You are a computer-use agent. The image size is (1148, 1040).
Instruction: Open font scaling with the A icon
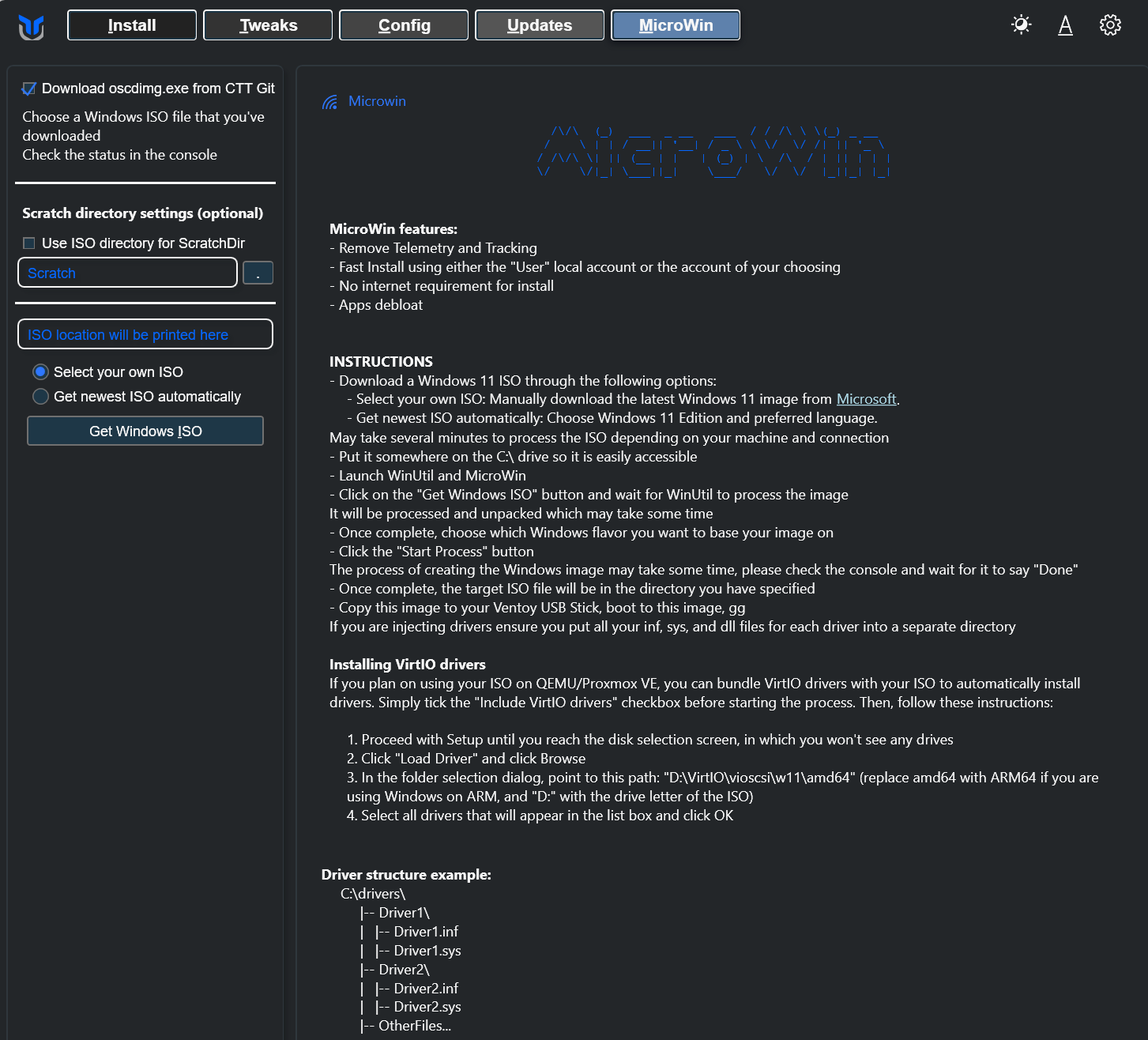coord(1065,25)
